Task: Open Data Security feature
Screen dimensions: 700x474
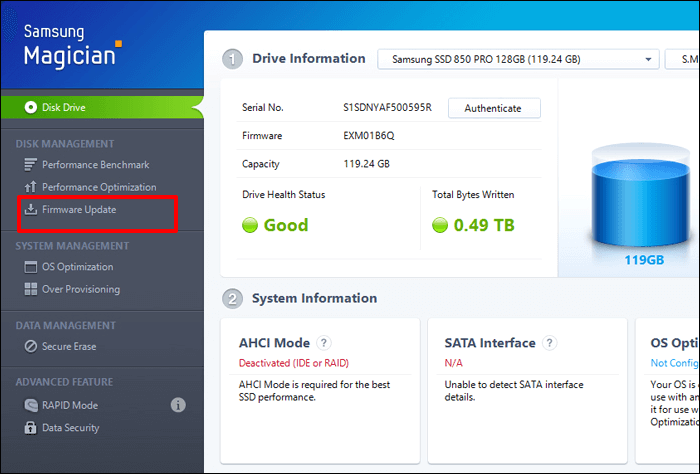Action: click(71, 428)
